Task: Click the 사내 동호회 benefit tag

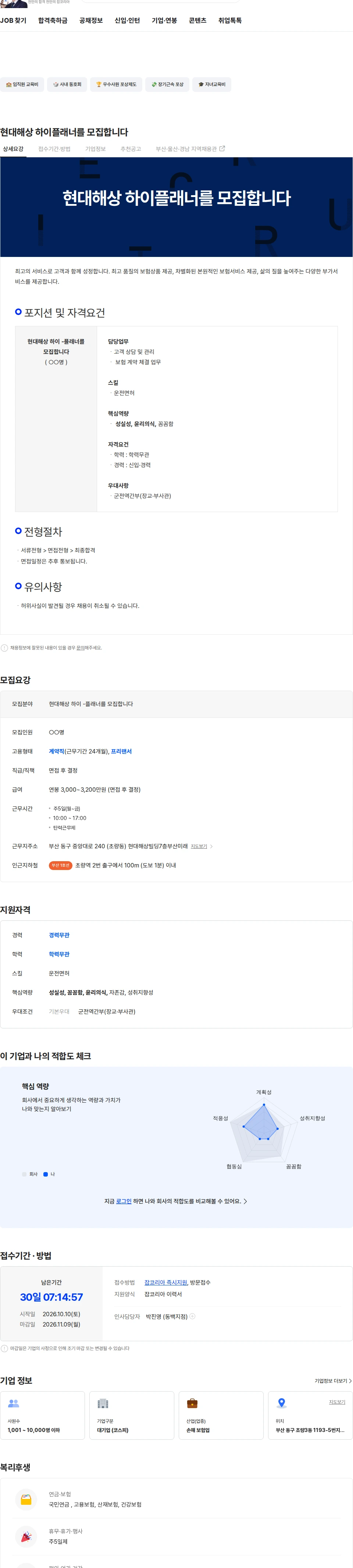Action: coord(67,85)
